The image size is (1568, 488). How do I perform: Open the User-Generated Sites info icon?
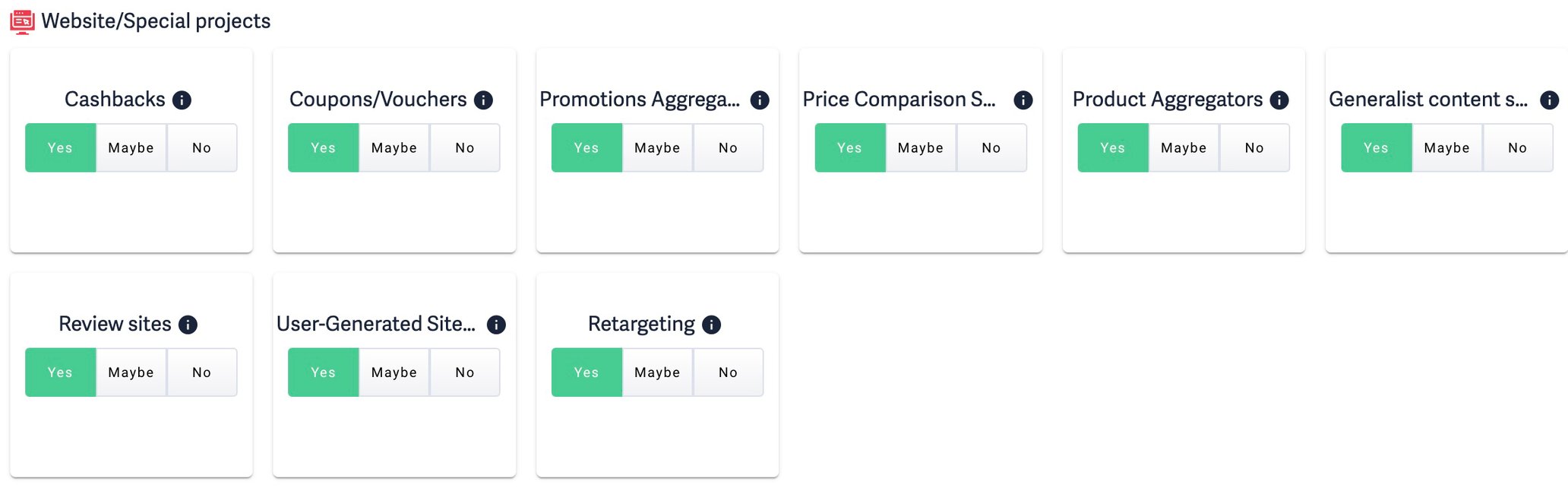[x=496, y=324]
